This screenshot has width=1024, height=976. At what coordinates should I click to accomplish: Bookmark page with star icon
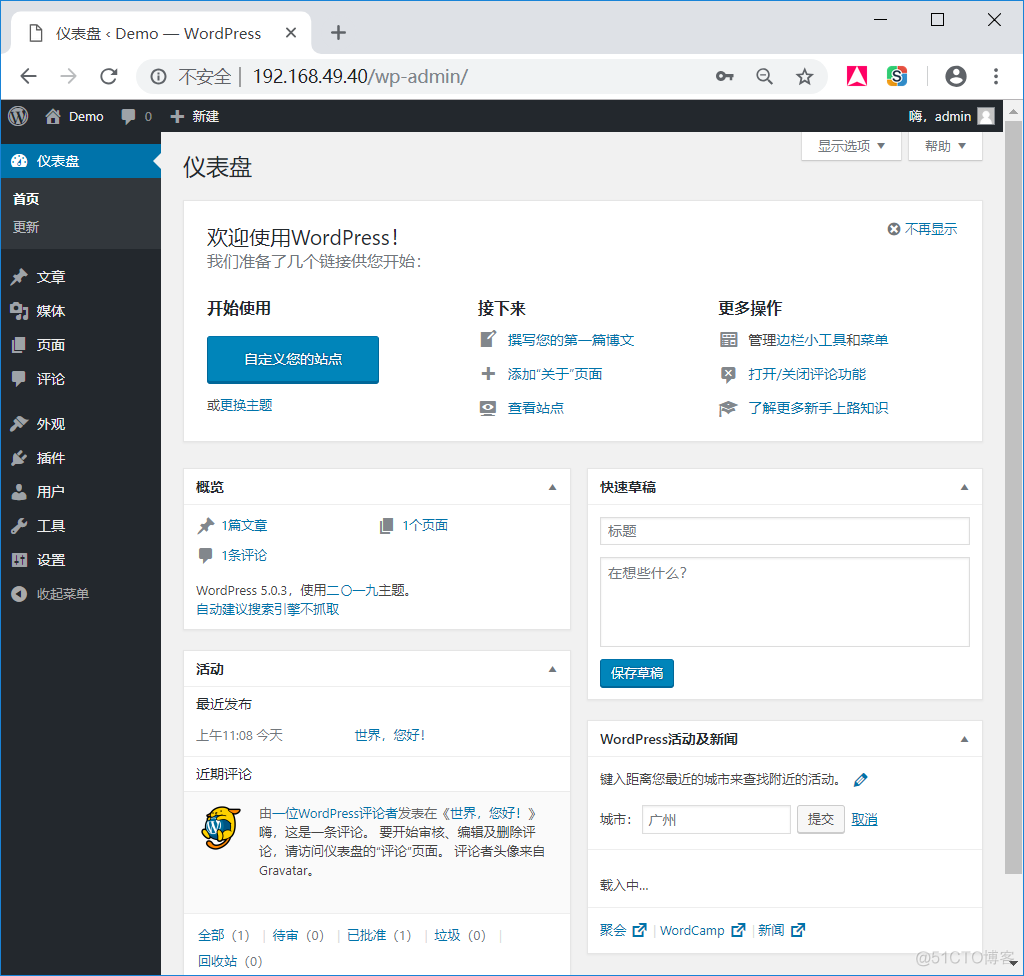click(805, 76)
